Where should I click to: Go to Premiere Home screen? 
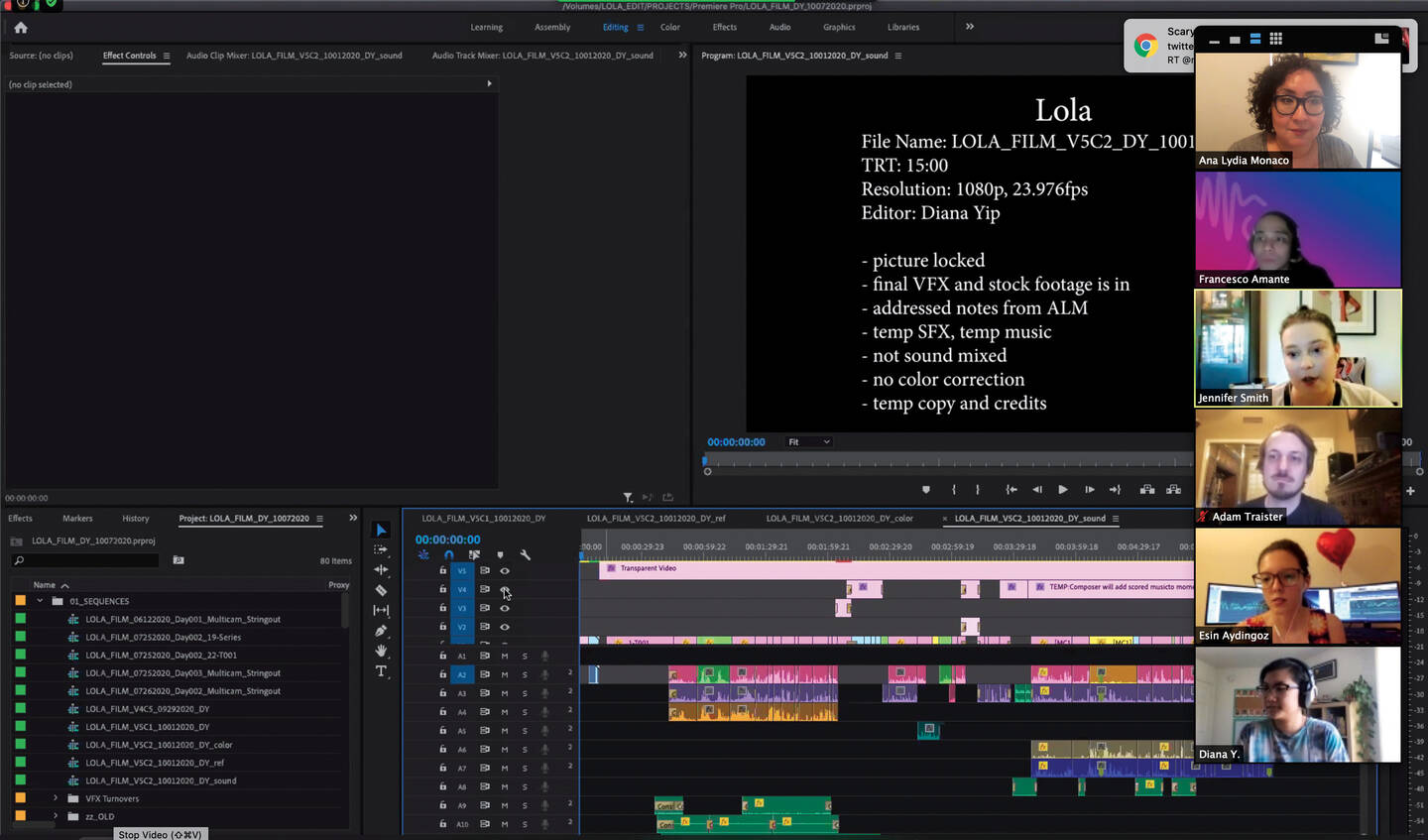21,28
